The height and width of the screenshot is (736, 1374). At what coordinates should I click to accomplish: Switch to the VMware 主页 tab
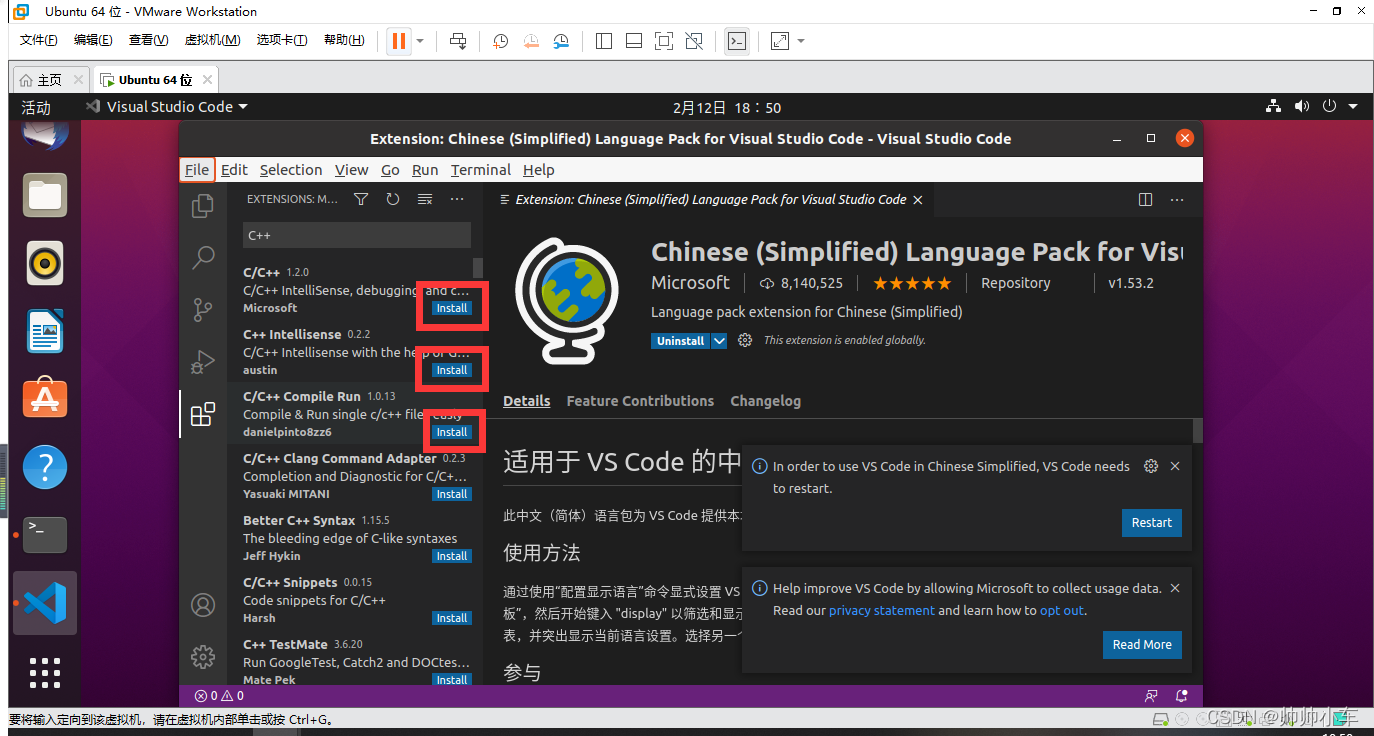coord(50,80)
